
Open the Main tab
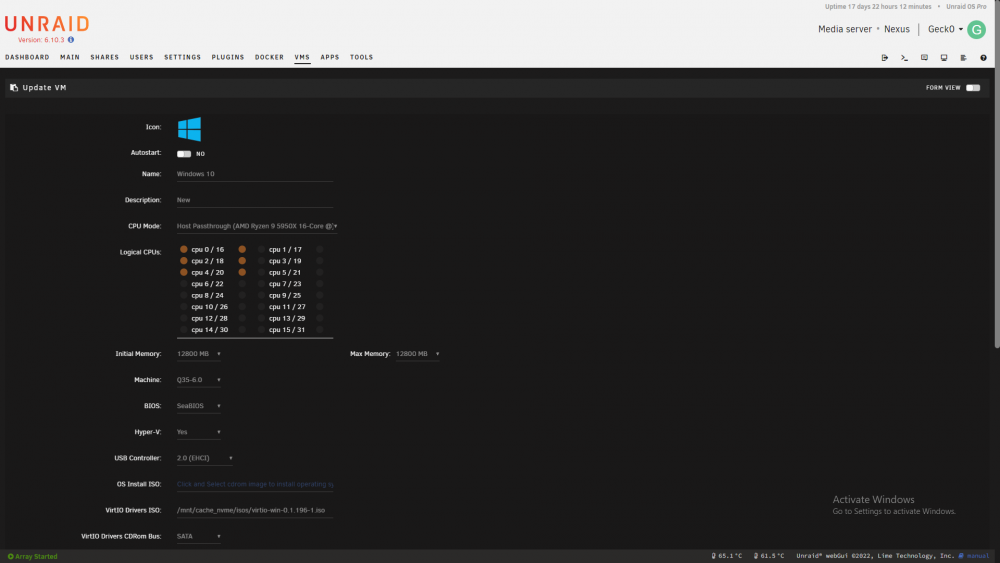[x=70, y=57]
